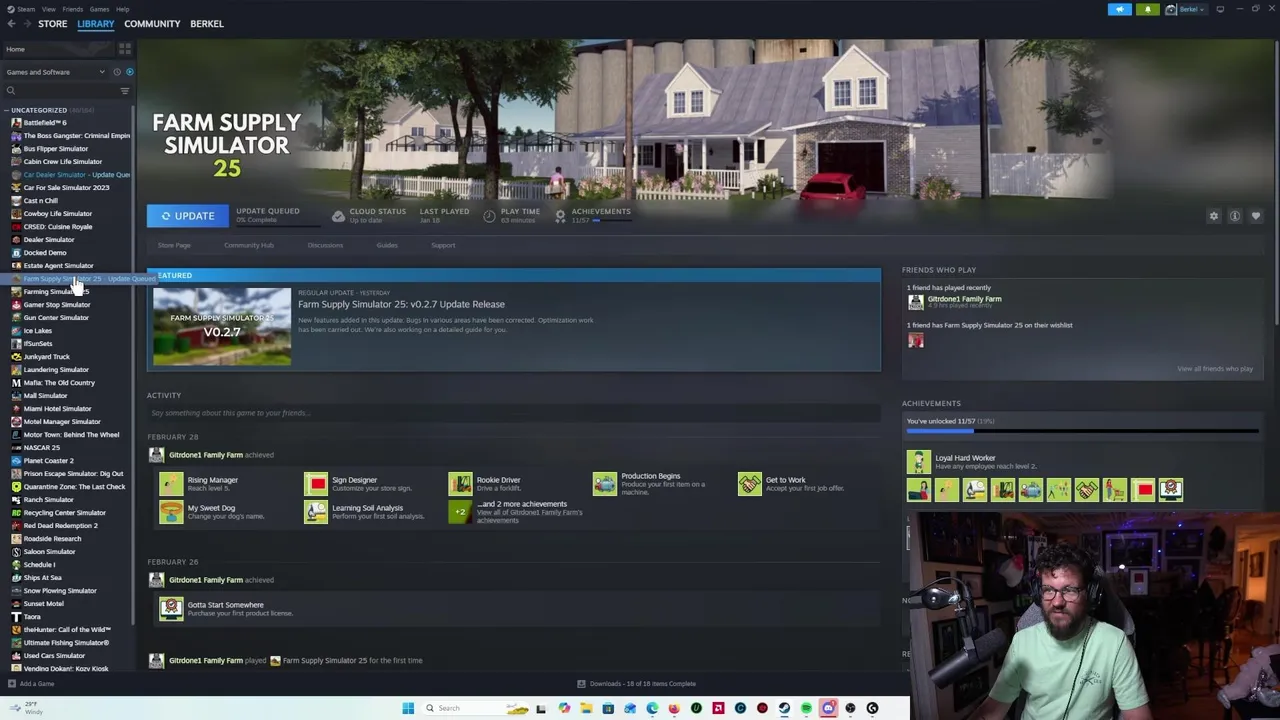Image resolution: width=1280 pixels, height=720 pixels.
Task: Open the Windows Start button
Action: [x=408, y=708]
